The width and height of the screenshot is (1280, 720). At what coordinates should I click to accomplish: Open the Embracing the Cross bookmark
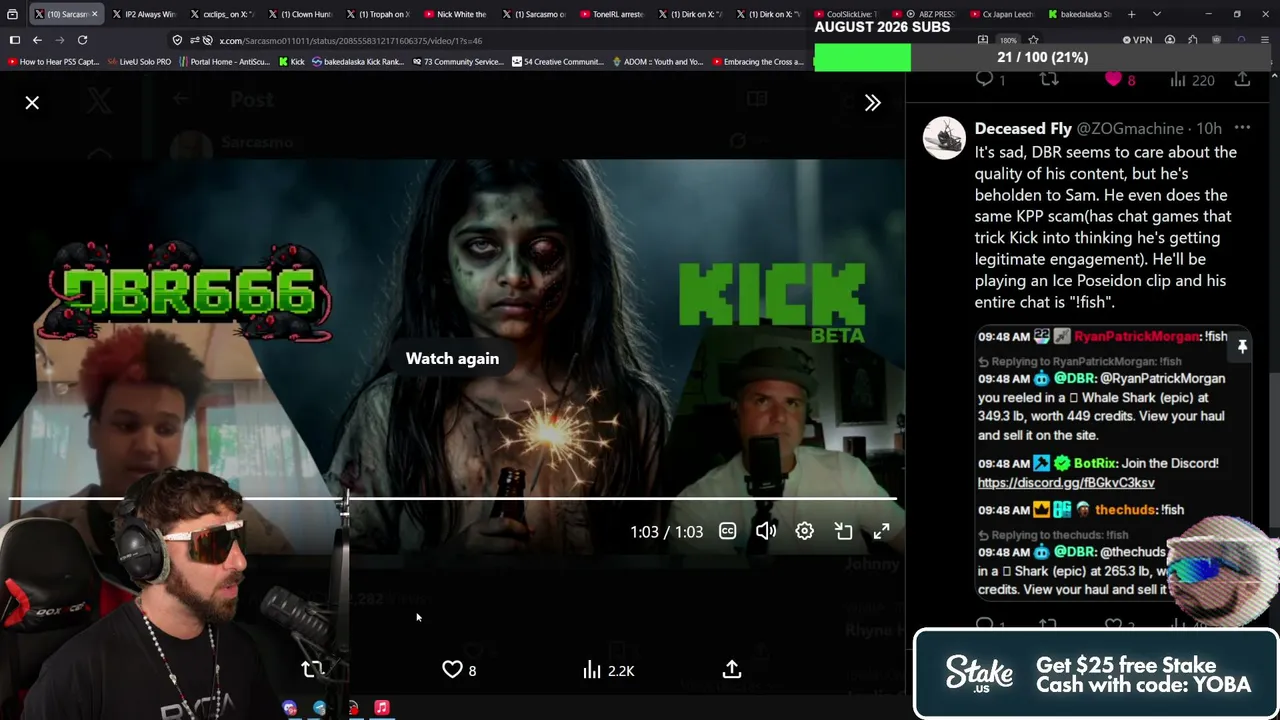click(757, 62)
